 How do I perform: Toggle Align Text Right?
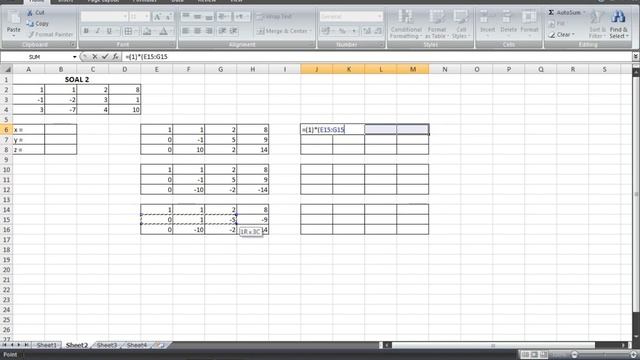209,31
